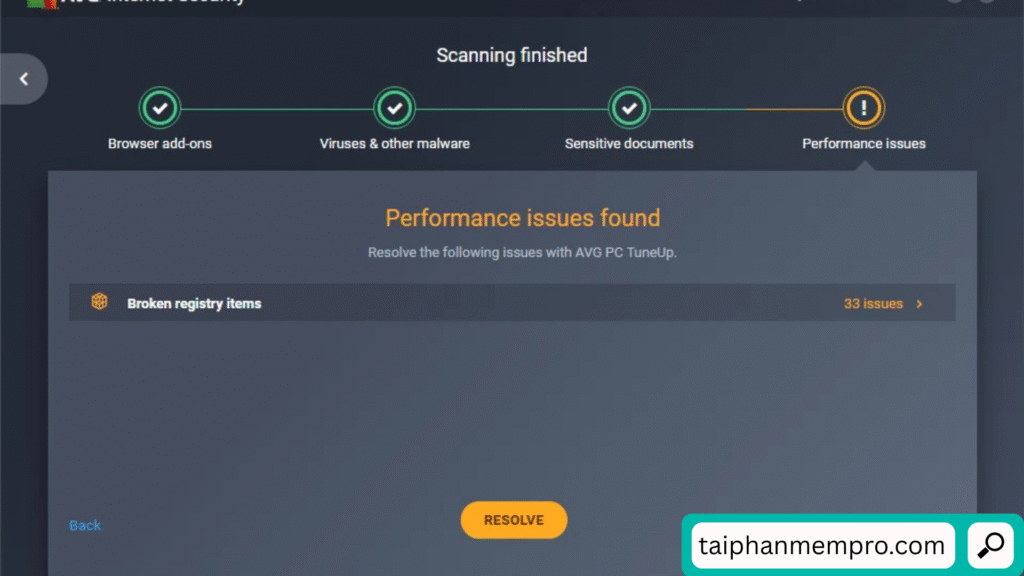Viewport: 1024px width, 576px height.
Task: Open the Broken registry items row
Action: (x=512, y=302)
